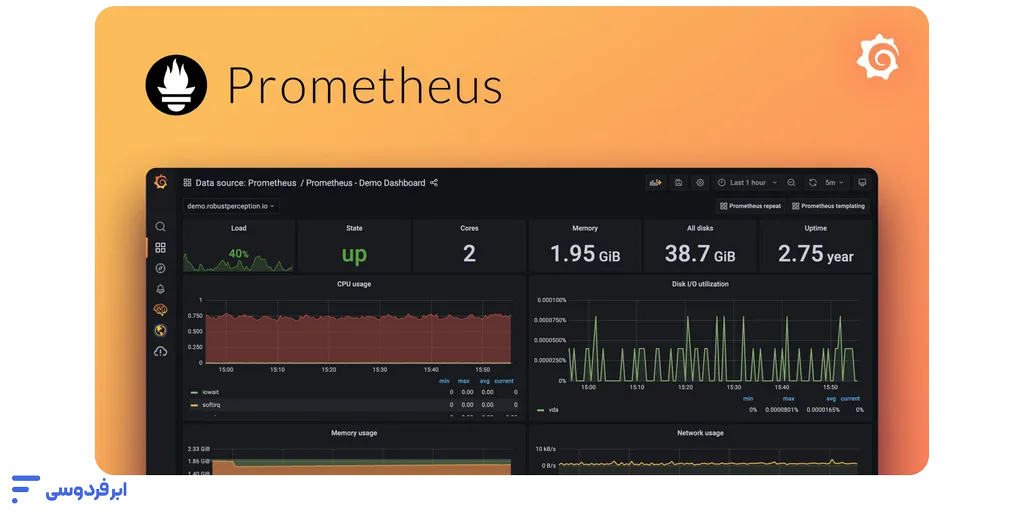The width and height of the screenshot is (1024, 515).
Task: Click the green vda color swatch in the legend
Action: (540, 411)
